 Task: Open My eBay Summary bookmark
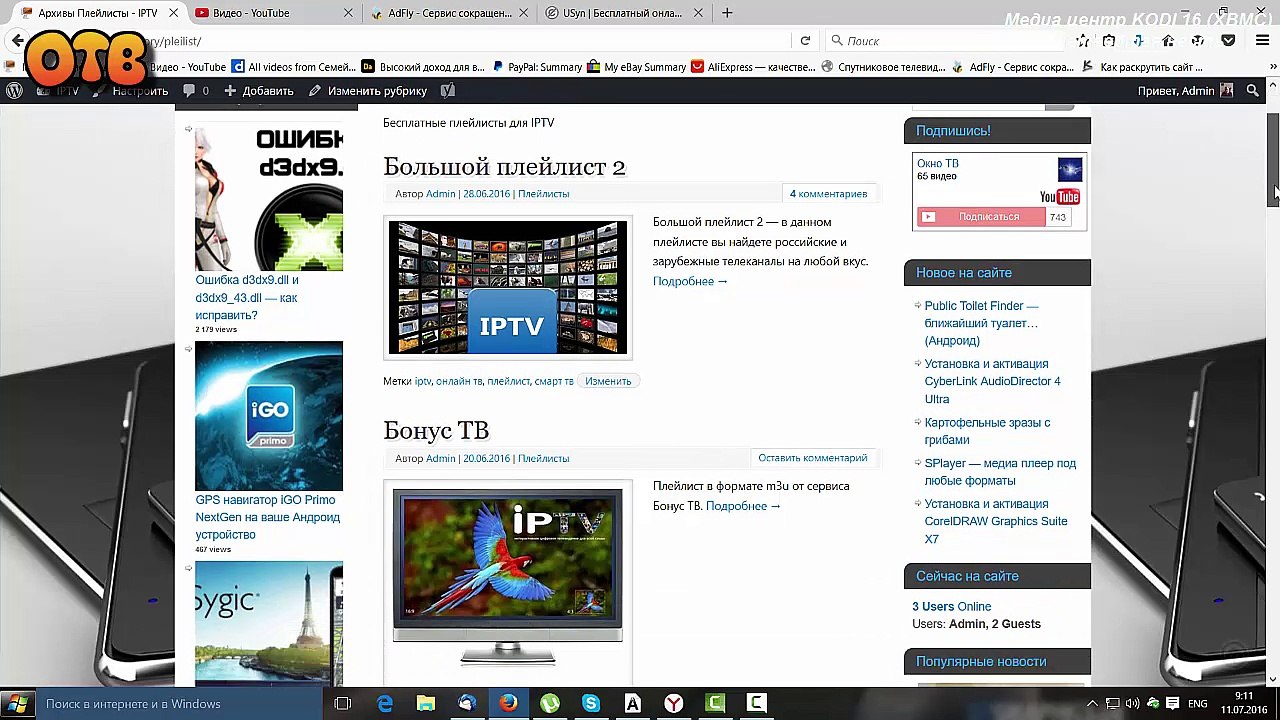(x=637, y=67)
